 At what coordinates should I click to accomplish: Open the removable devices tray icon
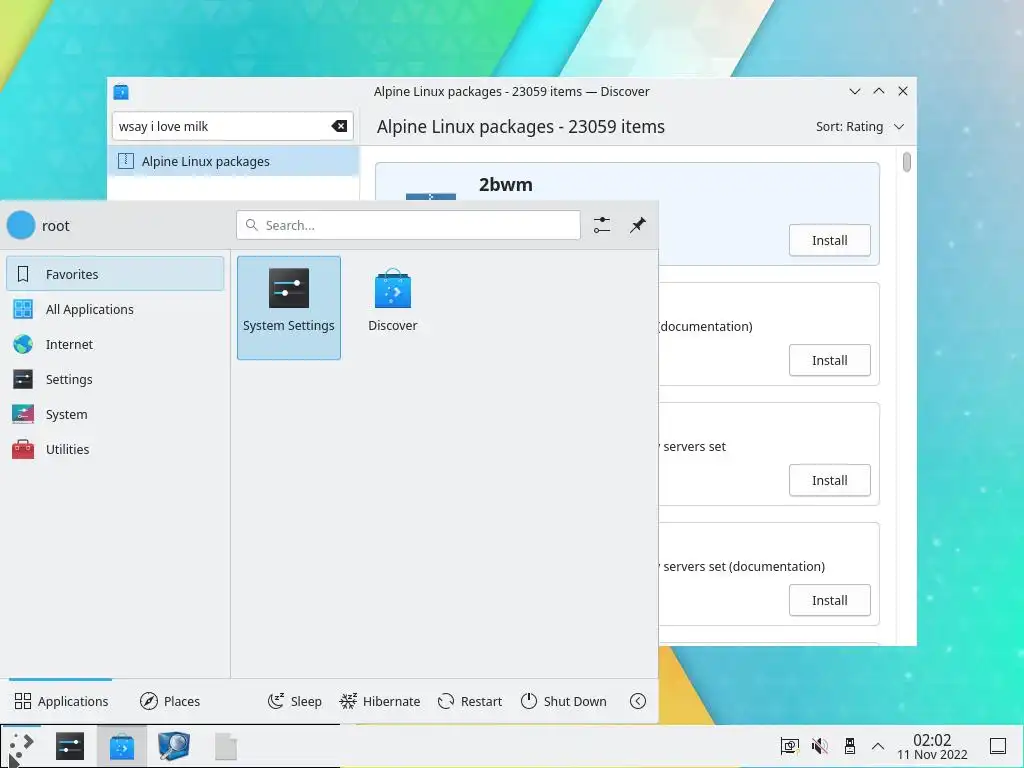click(850, 746)
